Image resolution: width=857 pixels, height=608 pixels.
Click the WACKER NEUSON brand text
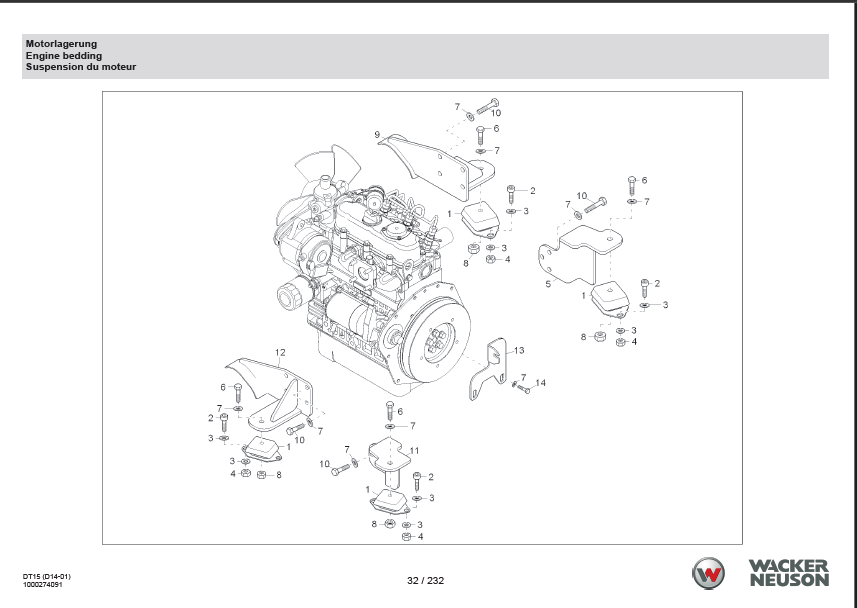coord(787,574)
